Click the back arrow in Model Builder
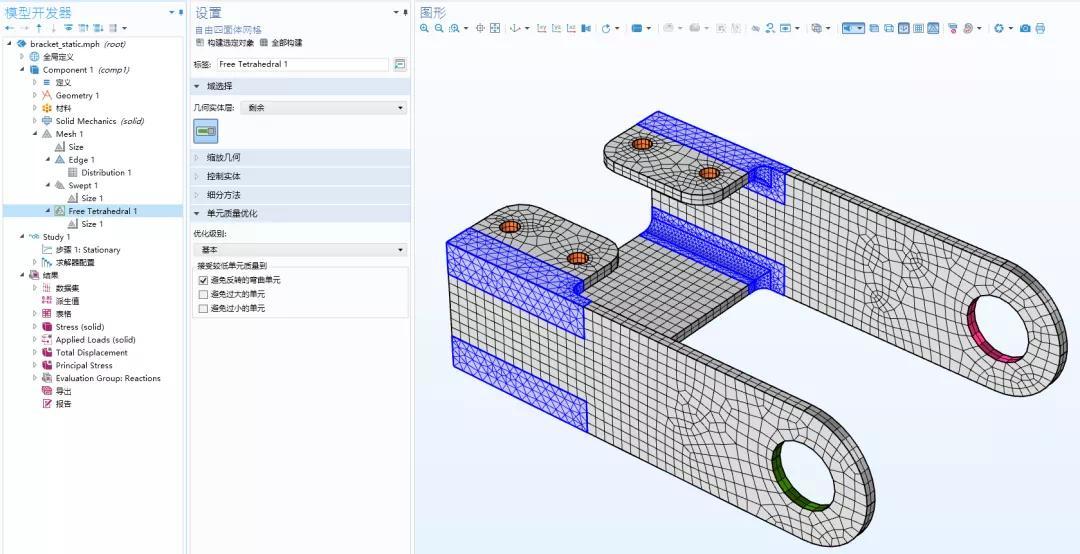 [9, 28]
